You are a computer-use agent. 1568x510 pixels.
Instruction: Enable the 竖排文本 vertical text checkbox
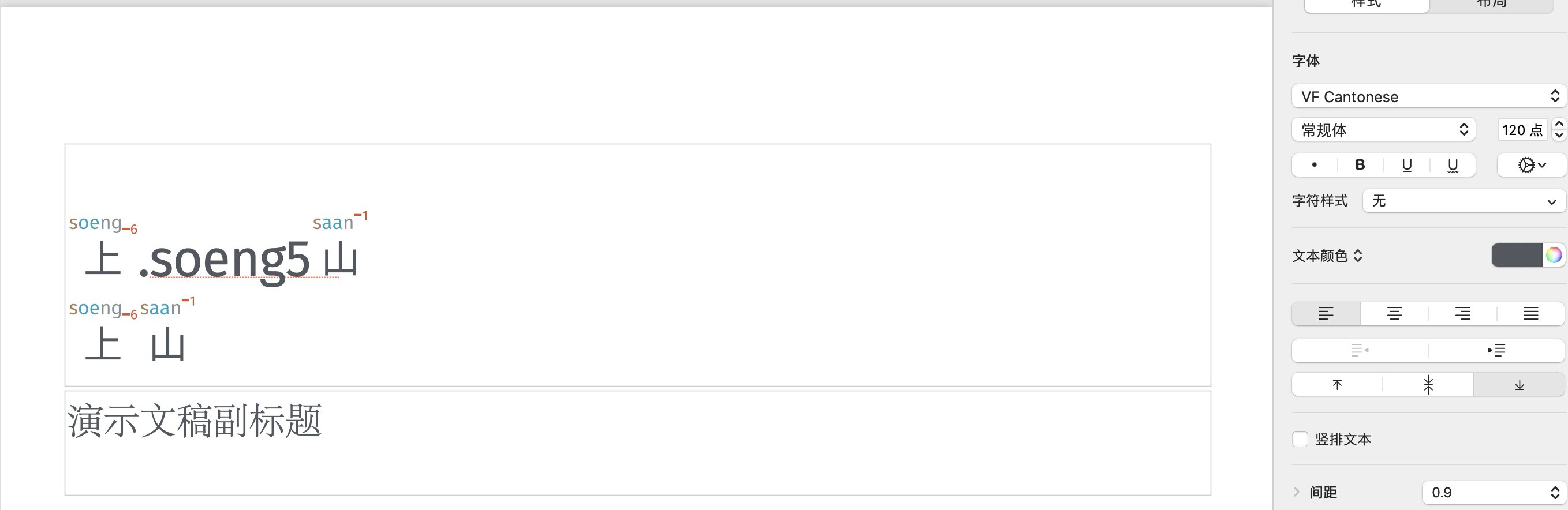coord(1300,440)
